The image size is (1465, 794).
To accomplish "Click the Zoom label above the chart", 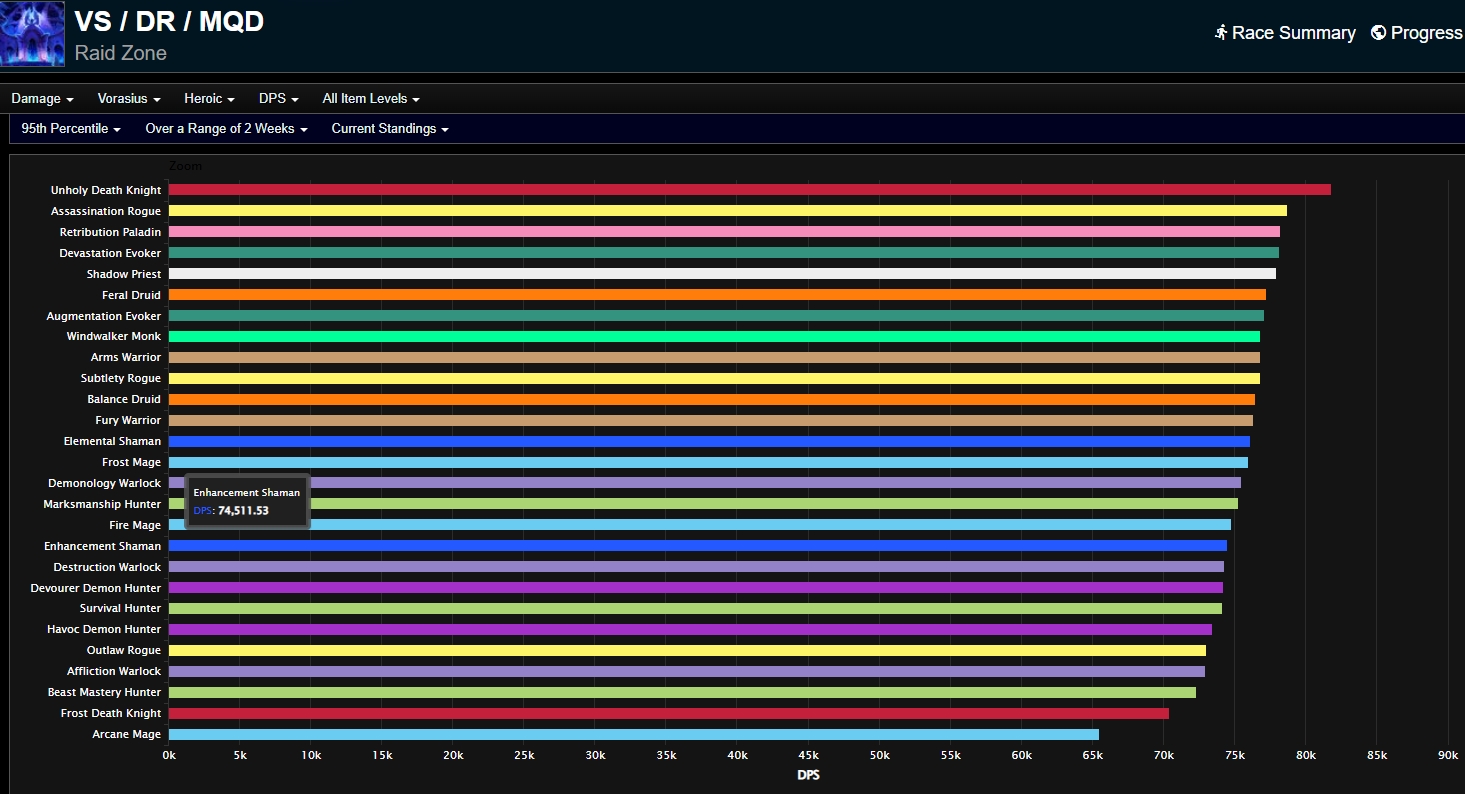I will click(x=185, y=166).
